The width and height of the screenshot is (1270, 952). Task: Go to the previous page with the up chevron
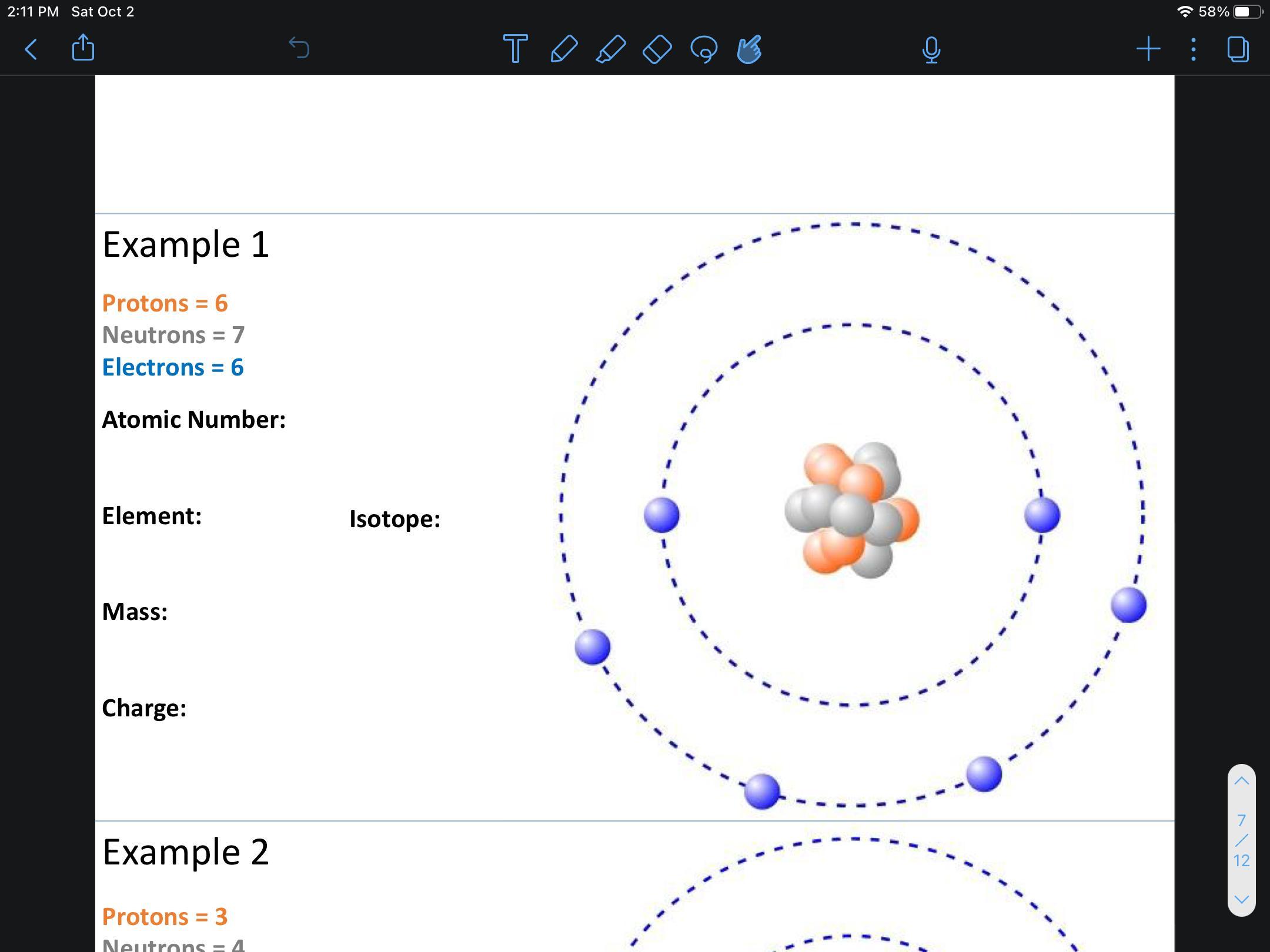pos(1241,781)
